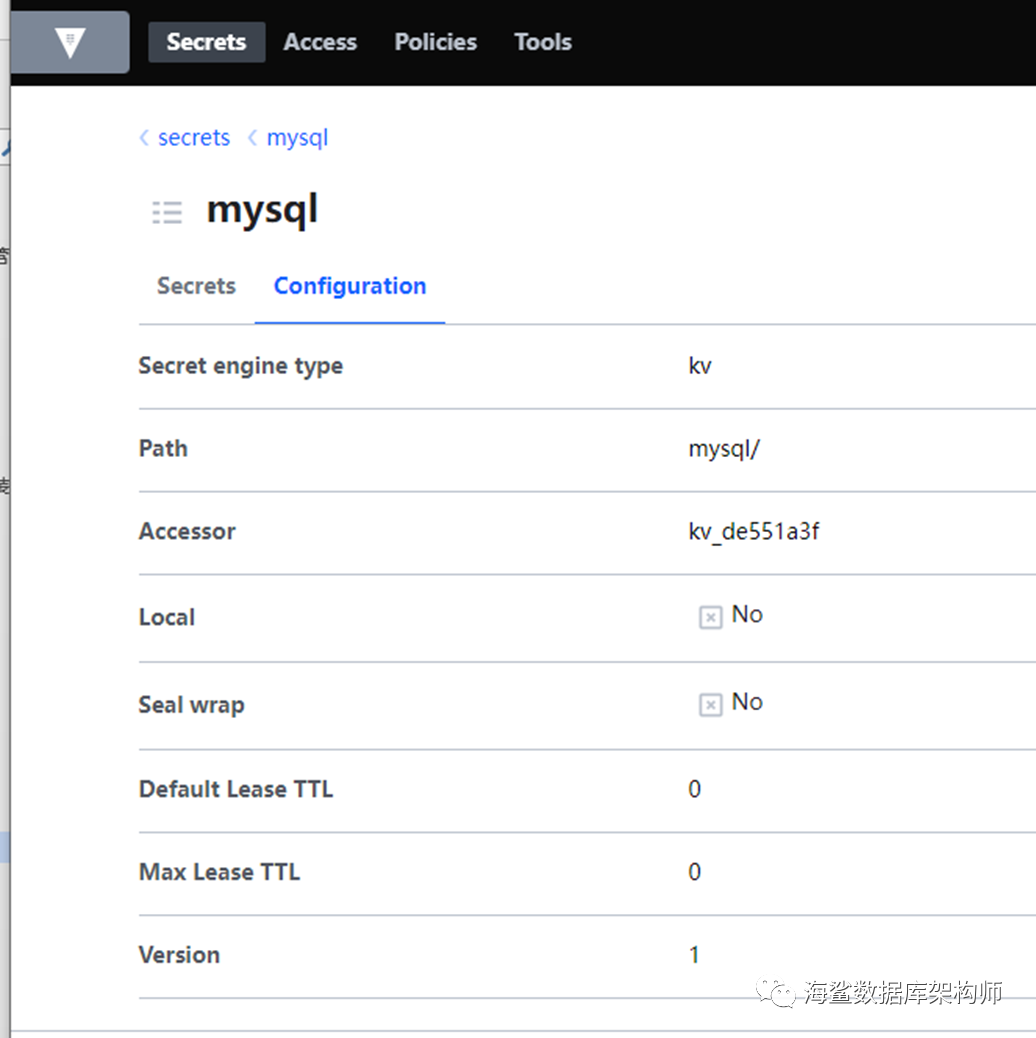Screen dimensions: 1036x1038
Task: Click the 'Secret engine type' label
Action: 241,366
